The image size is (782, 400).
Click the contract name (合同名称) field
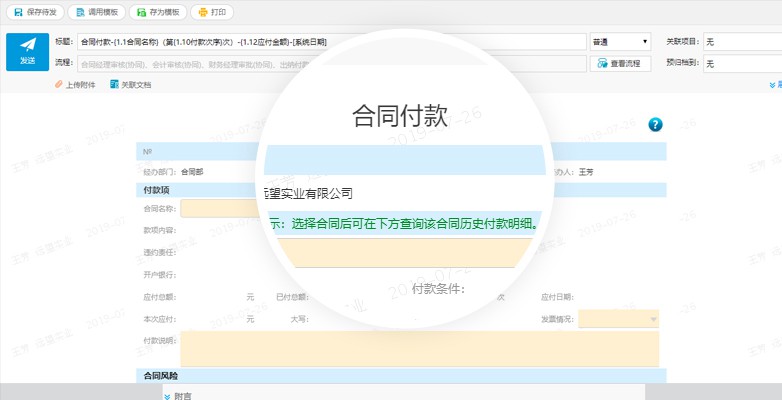220,208
